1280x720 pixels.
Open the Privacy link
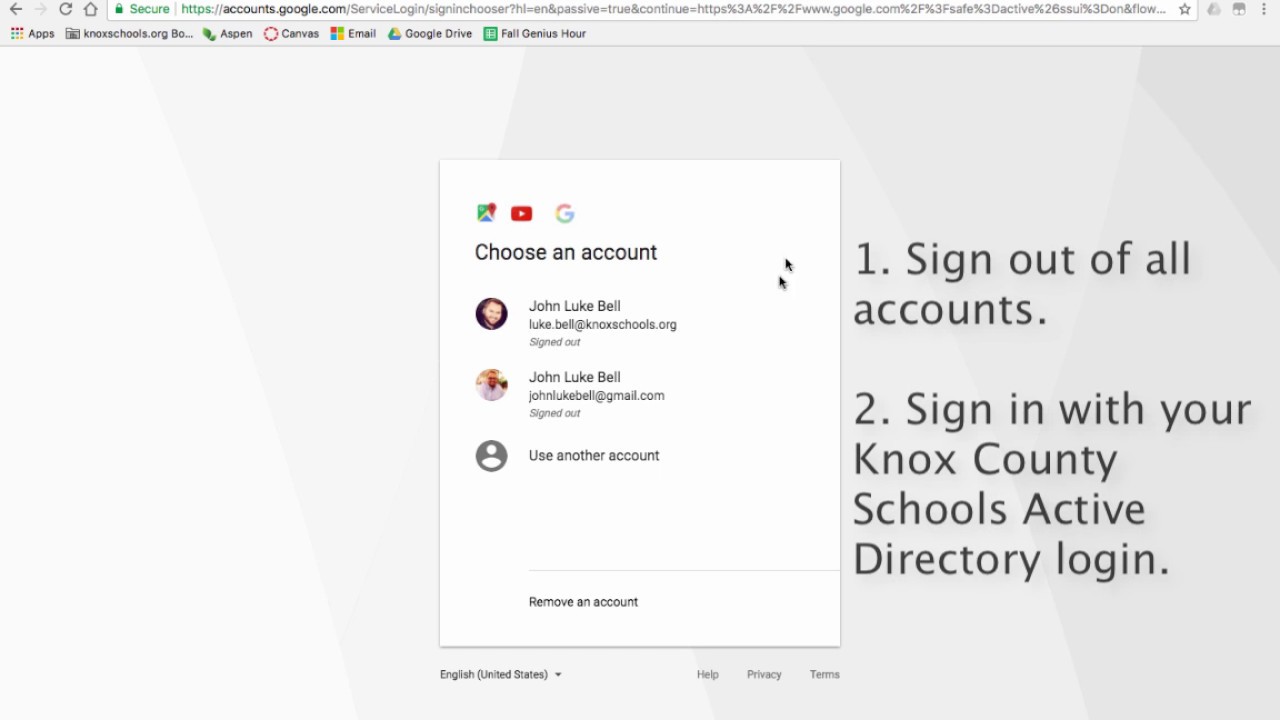(764, 674)
